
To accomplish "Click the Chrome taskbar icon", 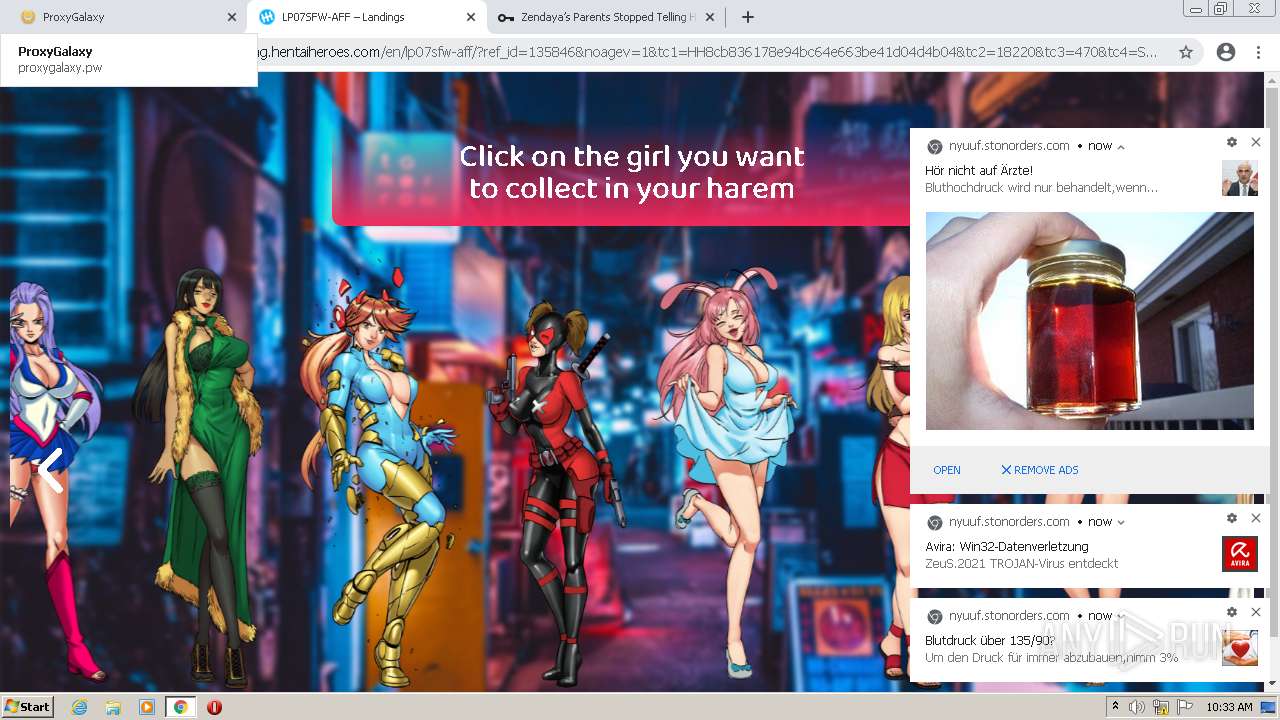I will (180, 707).
